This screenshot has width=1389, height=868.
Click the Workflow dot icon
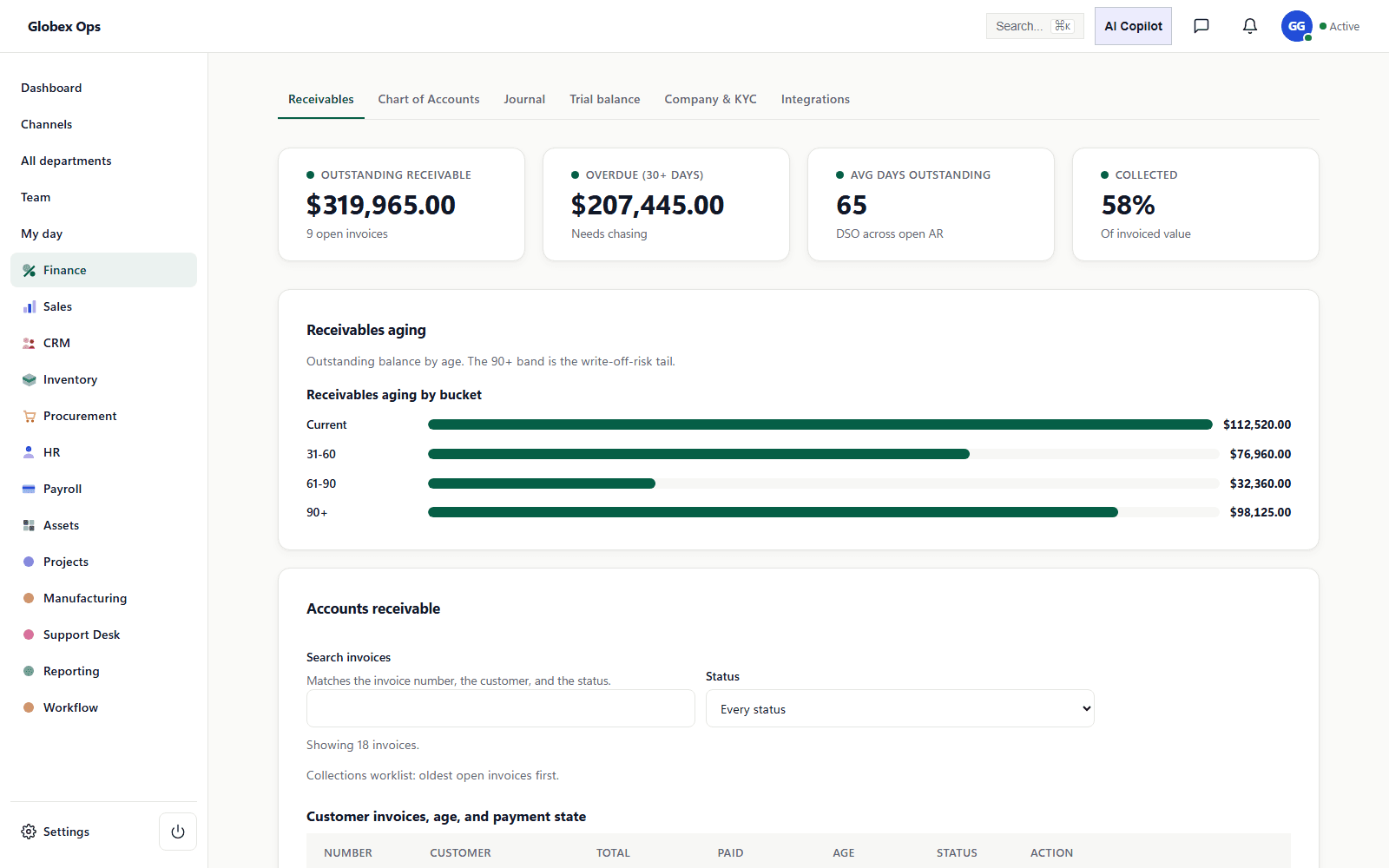pyautogui.click(x=29, y=707)
